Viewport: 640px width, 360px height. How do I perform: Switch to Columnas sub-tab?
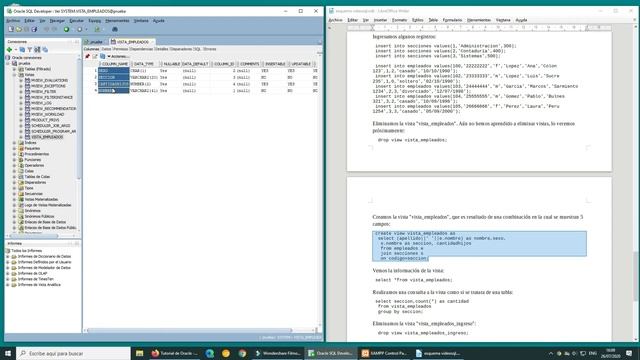91,49
